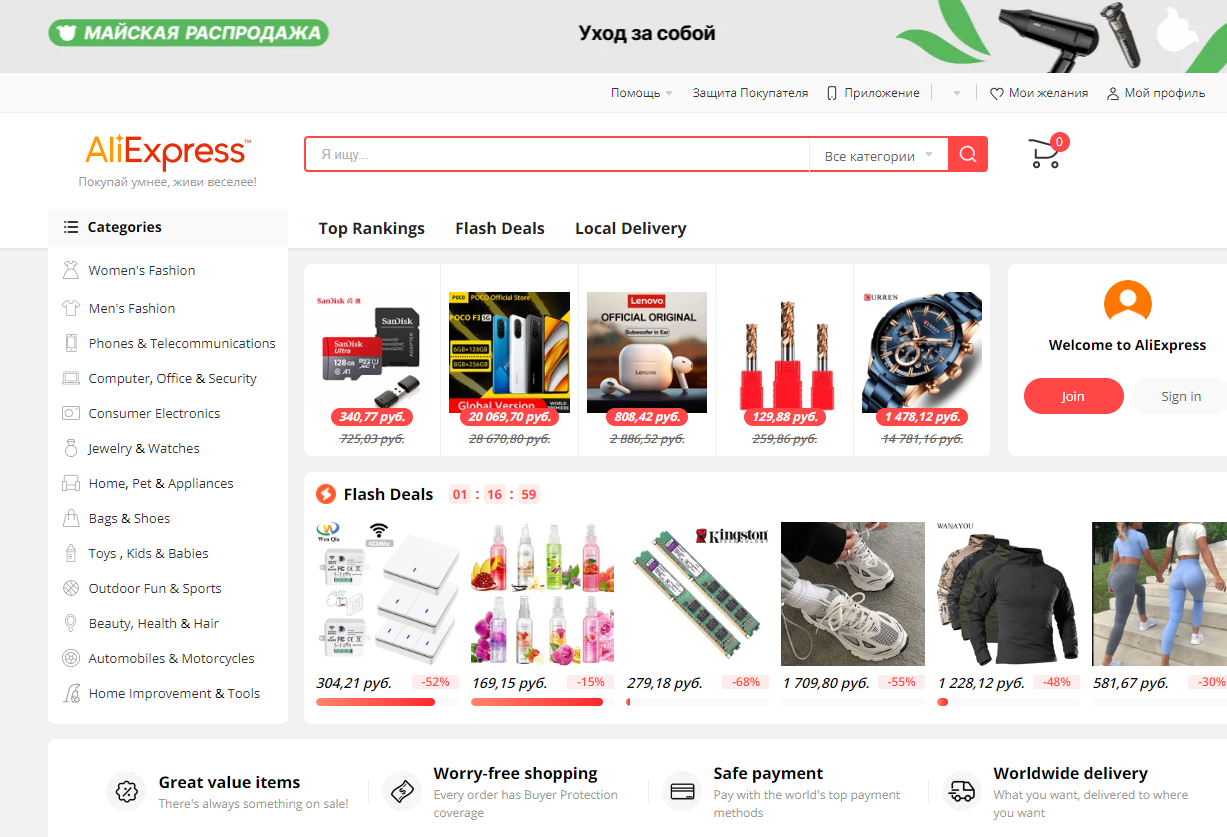Click the phone icon beside Приложение

[x=832, y=93]
